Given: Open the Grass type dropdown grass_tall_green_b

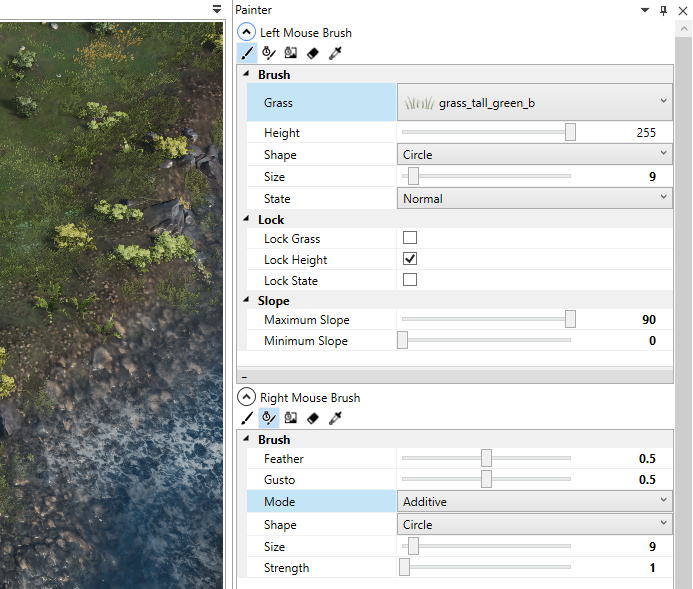Looking at the screenshot, I should (535, 103).
